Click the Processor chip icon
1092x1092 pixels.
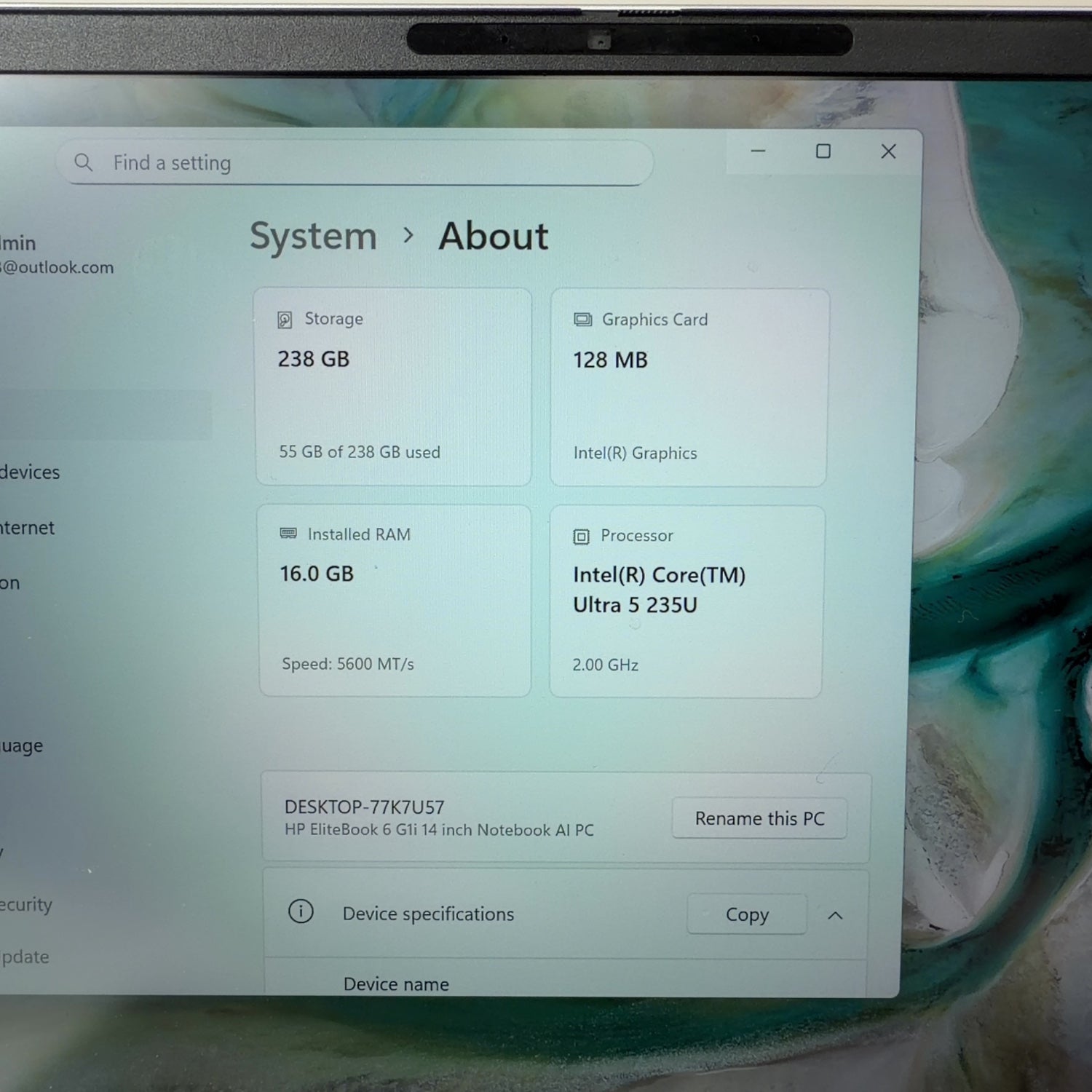(581, 537)
